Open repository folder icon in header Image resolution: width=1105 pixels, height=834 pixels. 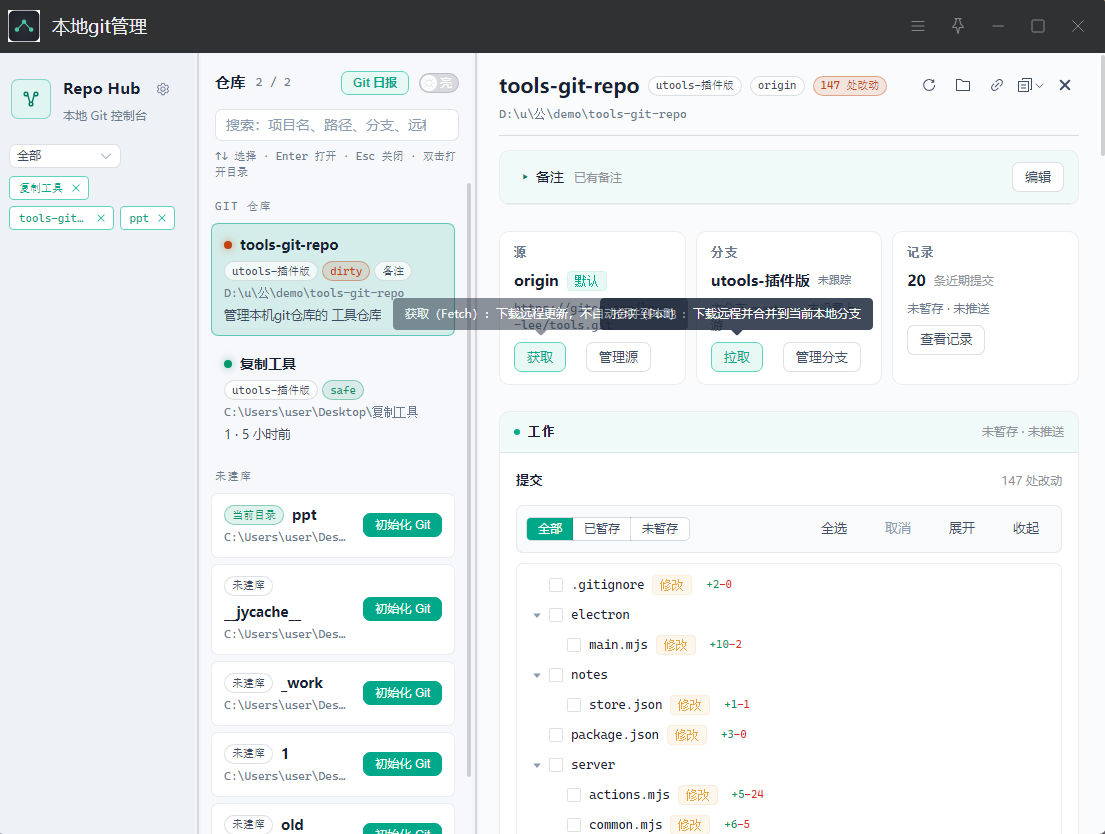pyautogui.click(x=963, y=85)
